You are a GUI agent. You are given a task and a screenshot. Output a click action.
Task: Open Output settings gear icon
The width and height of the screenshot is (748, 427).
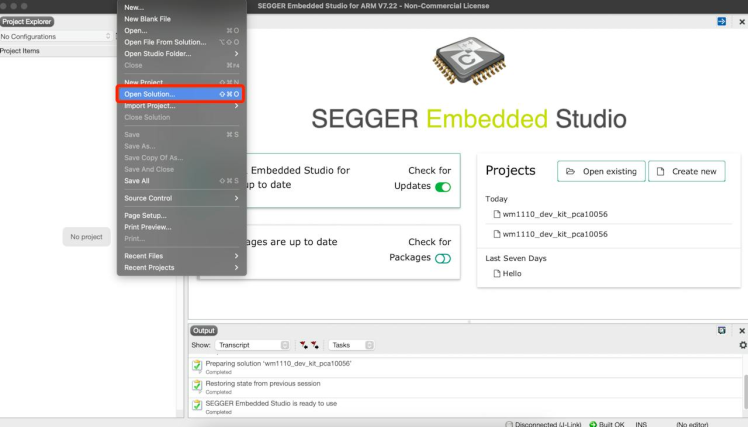(743, 345)
